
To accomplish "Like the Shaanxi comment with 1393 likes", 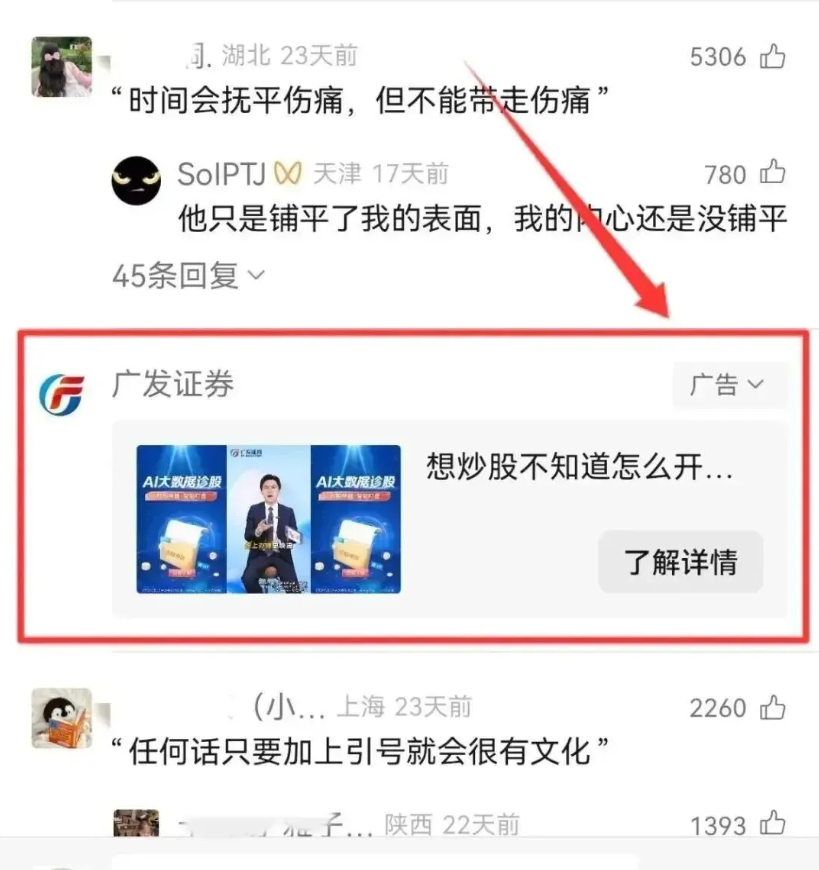I will 772,823.
